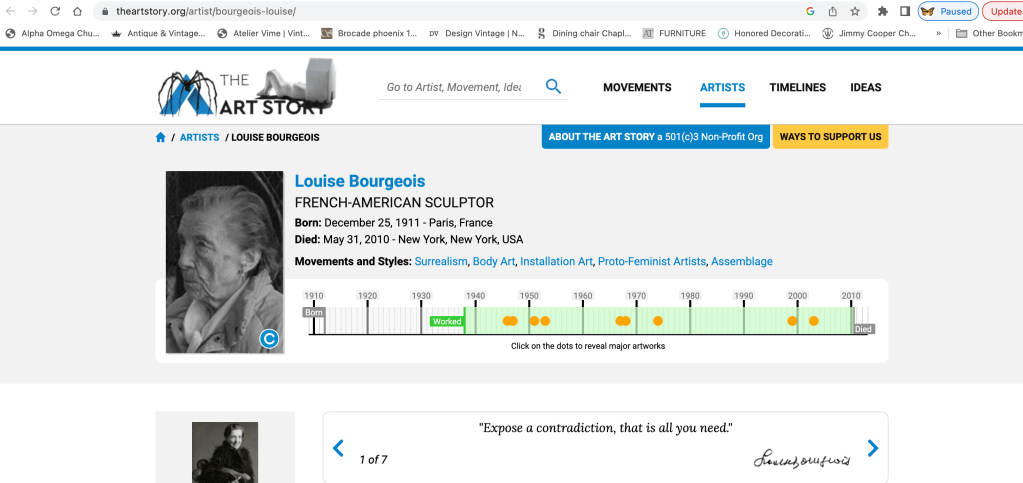Click the search magnifier icon

553,87
